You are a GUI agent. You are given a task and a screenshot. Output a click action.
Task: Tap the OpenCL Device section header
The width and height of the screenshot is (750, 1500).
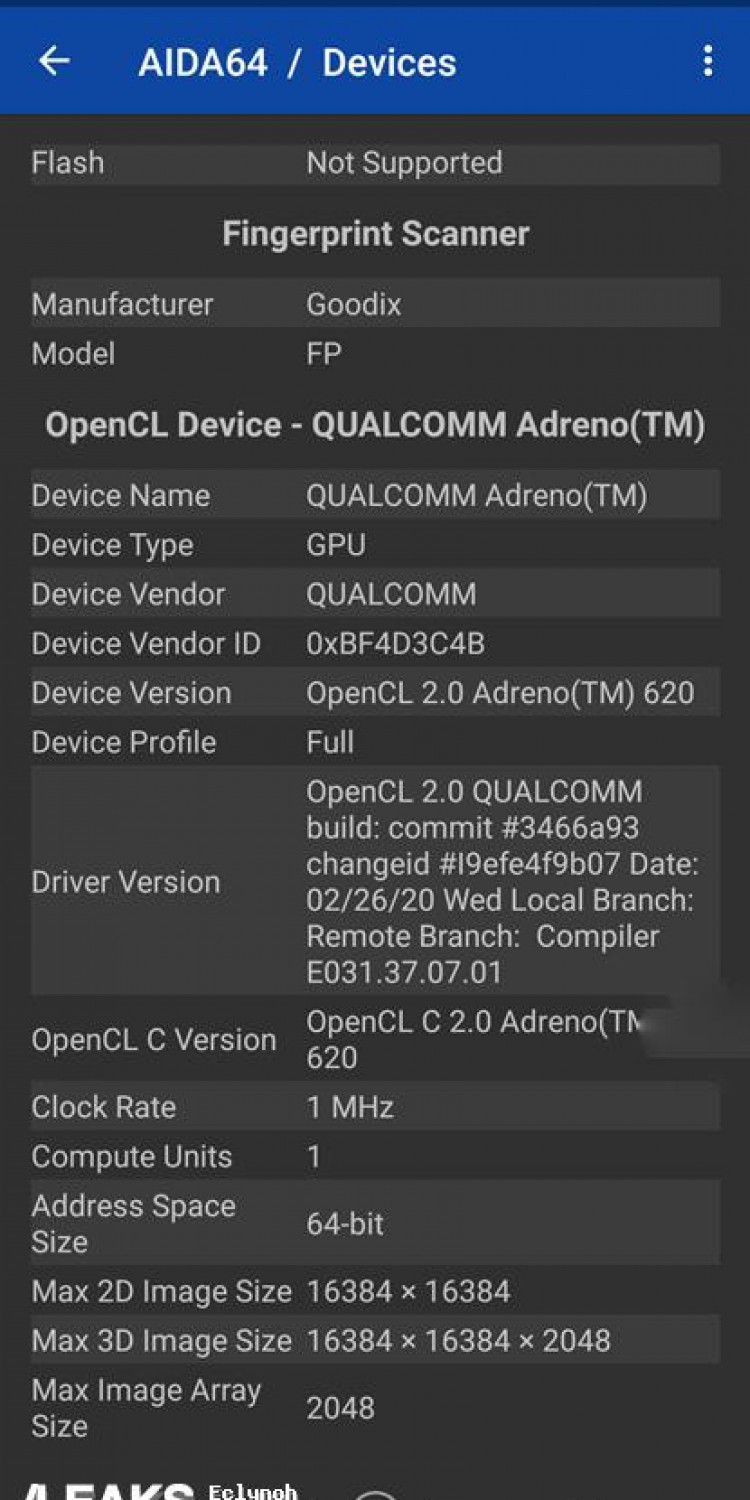coord(375,425)
